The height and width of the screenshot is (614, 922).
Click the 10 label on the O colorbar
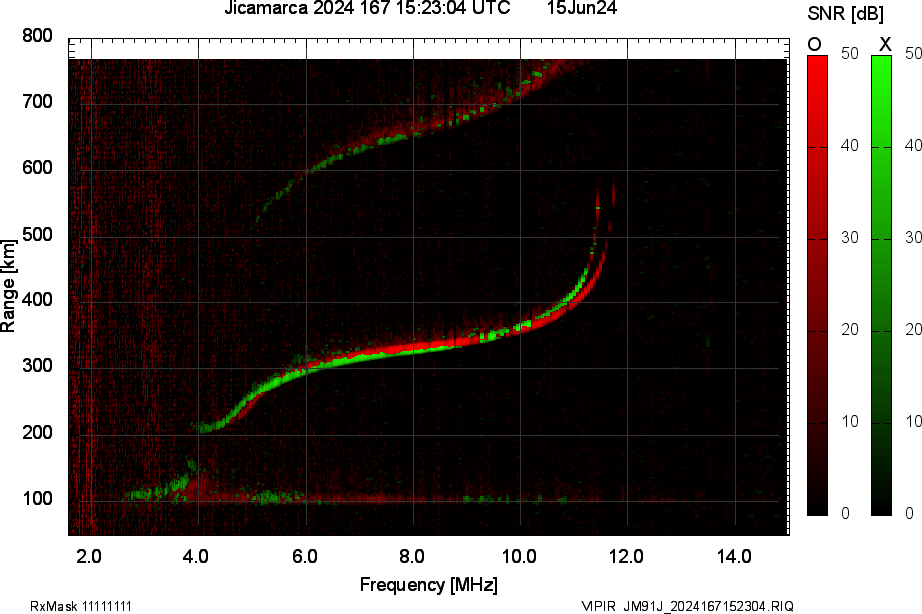tap(850, 422)
